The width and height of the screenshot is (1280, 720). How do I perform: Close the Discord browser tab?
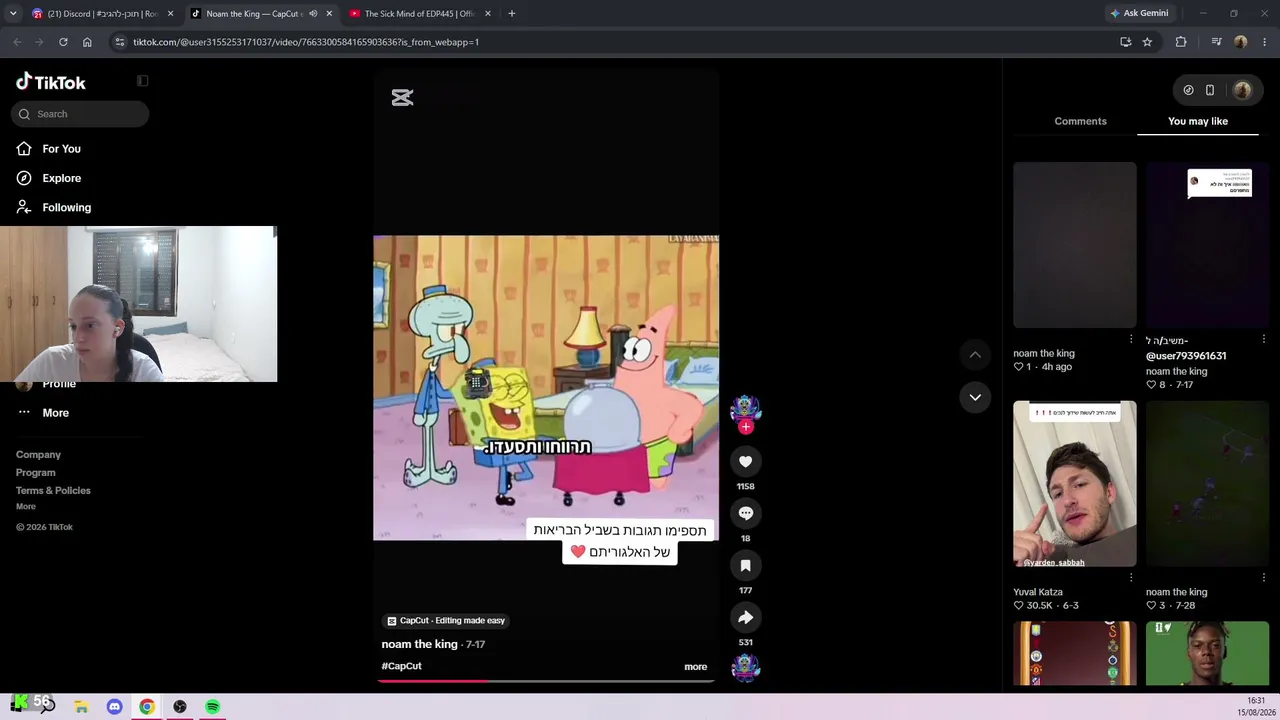(x=170, y=14)
